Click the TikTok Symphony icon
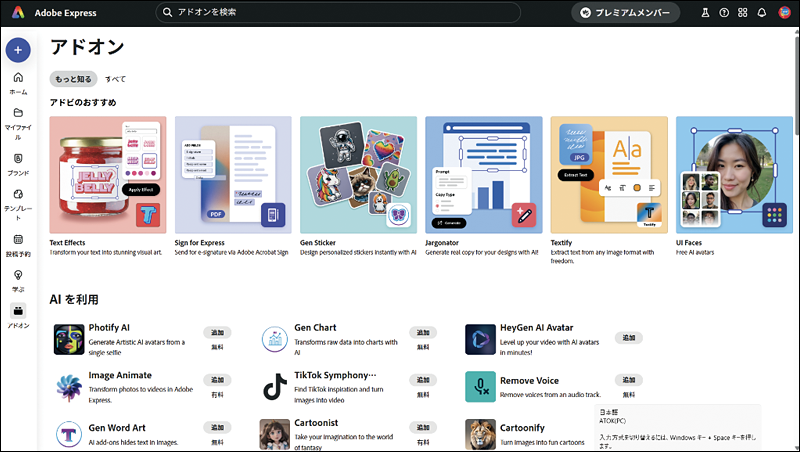This screenshot has width=800, height=452. (274, 387)
